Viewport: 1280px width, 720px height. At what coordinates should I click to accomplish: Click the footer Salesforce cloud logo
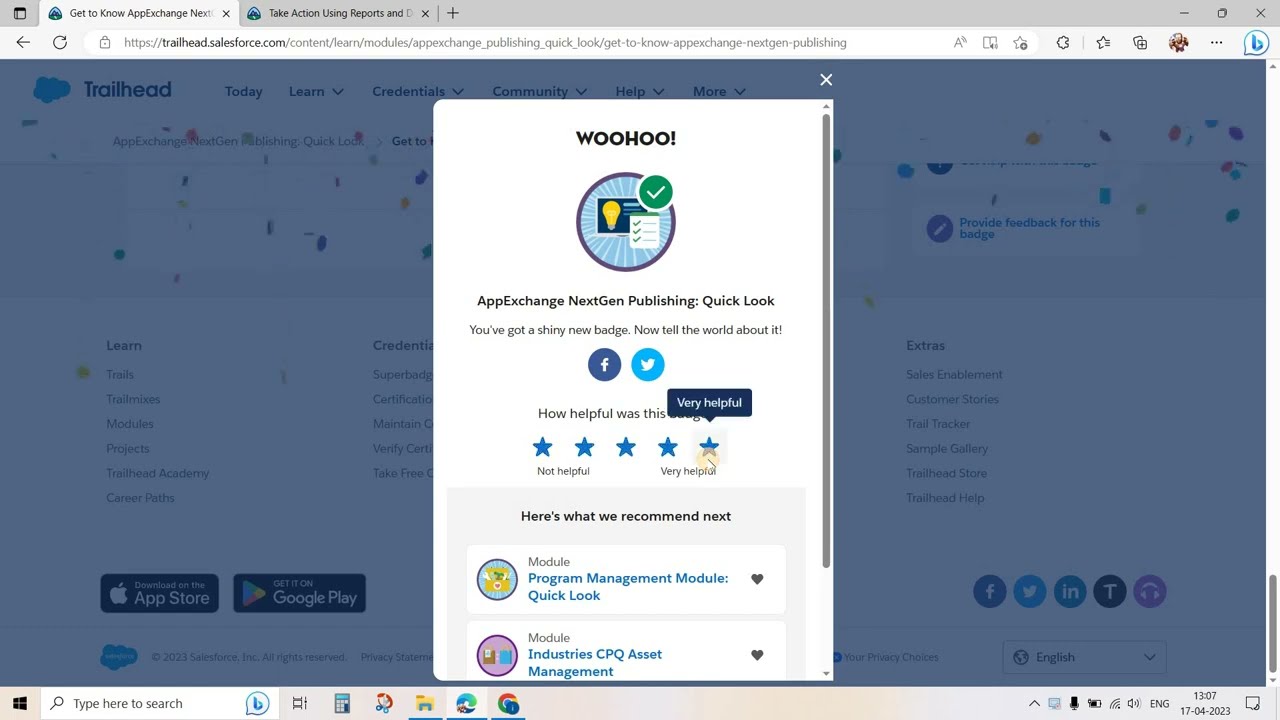(119, 657)
